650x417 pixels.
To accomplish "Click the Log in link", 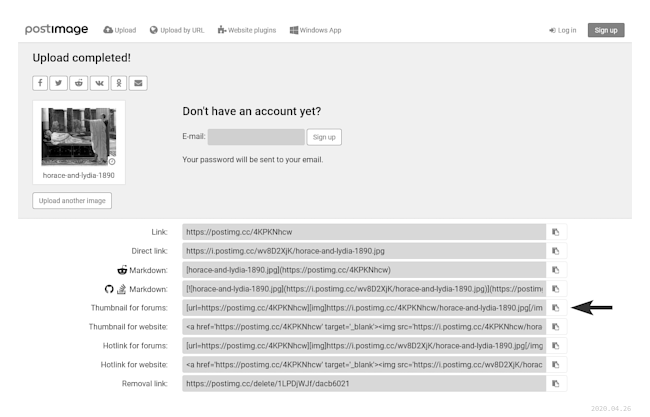I will pos(562,30).
